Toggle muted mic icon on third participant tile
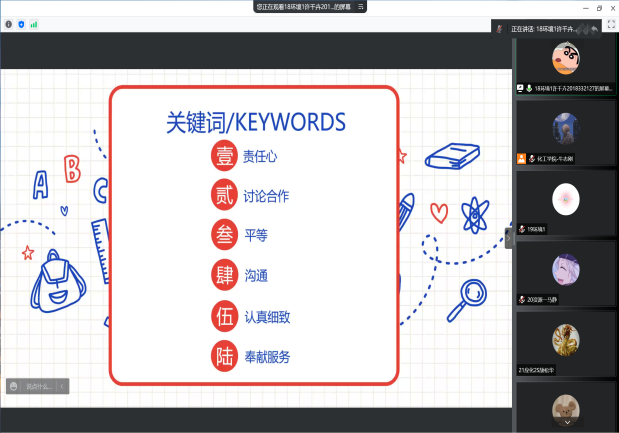The image size is (619, 433). coord(522,229)
